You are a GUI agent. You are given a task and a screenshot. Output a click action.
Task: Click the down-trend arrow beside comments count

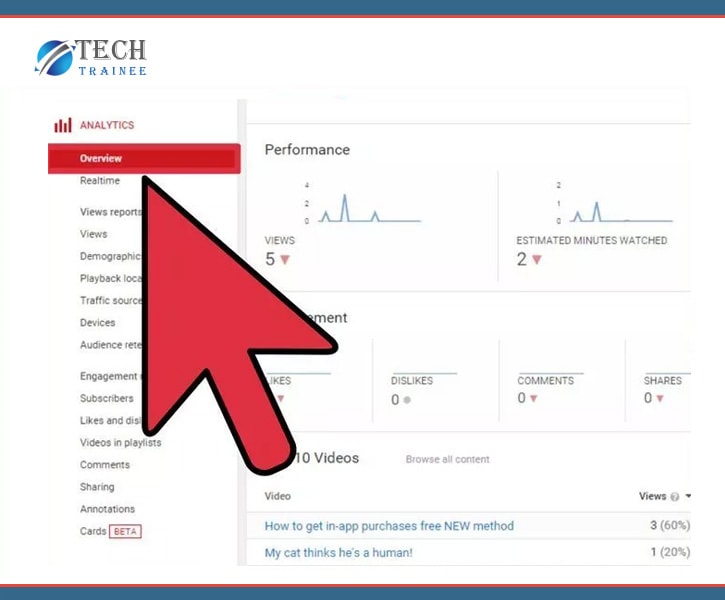[534, 398]
